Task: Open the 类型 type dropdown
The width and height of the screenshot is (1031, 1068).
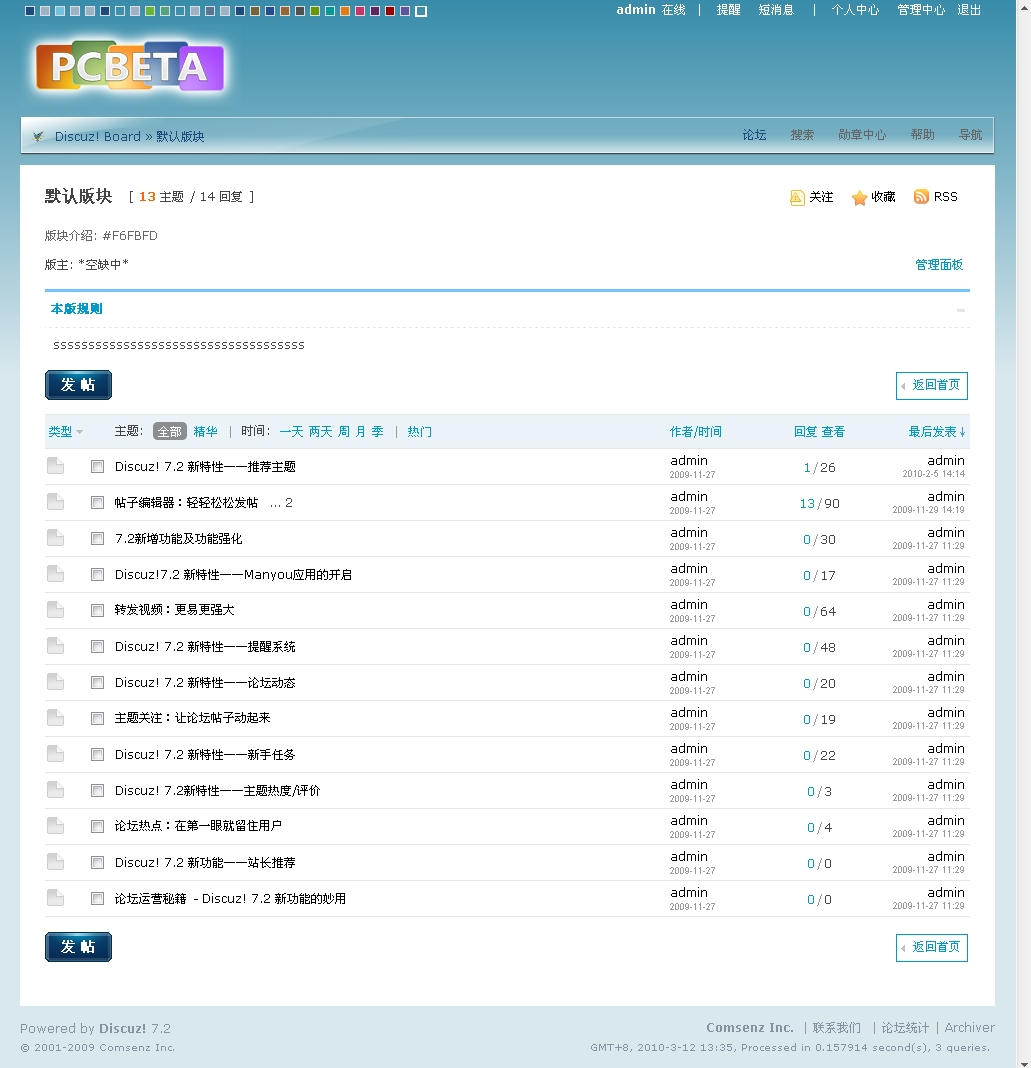Action: coord(65,432)
